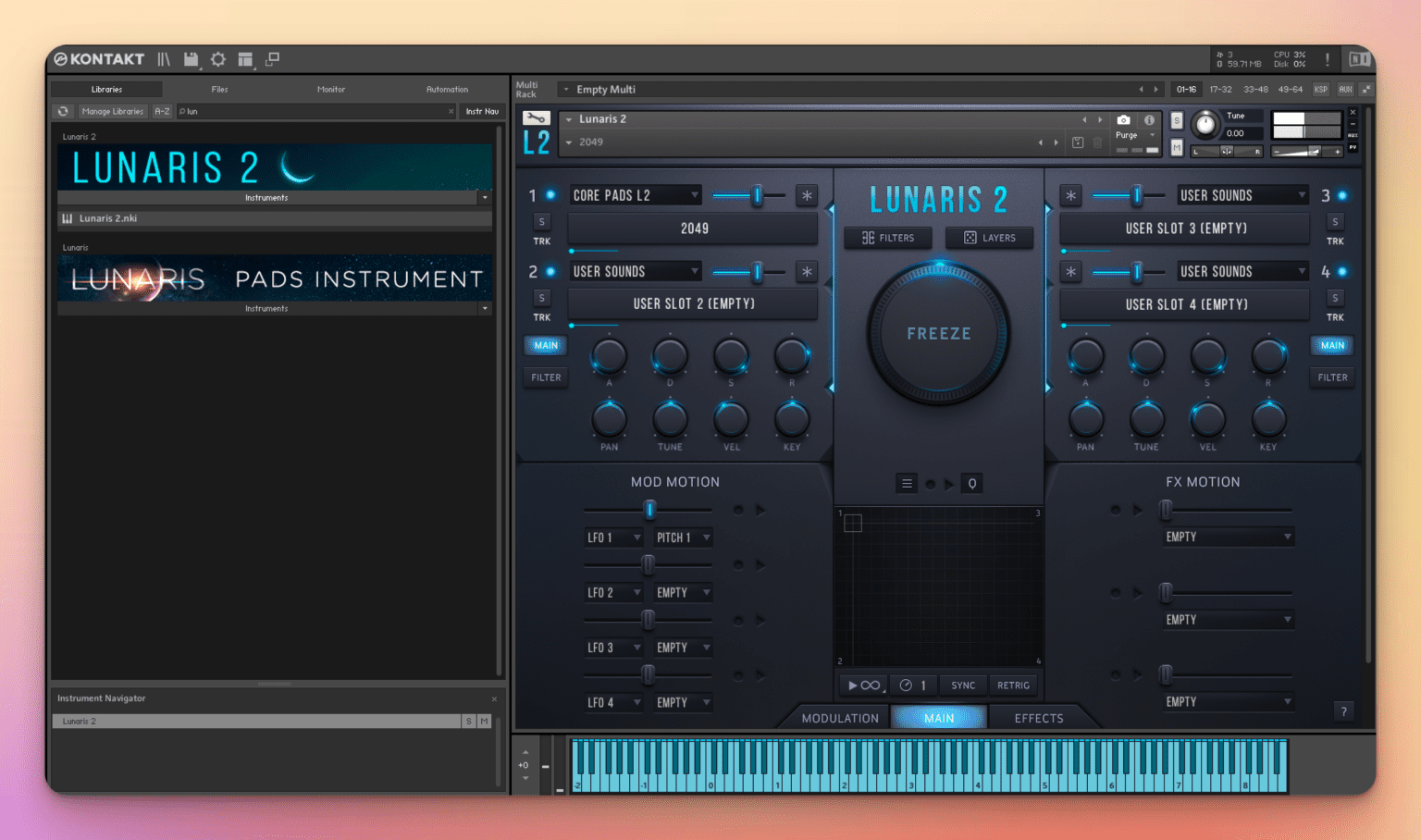
Task: Enable SYNC for the motion sequencer
Action: [963, 685]
